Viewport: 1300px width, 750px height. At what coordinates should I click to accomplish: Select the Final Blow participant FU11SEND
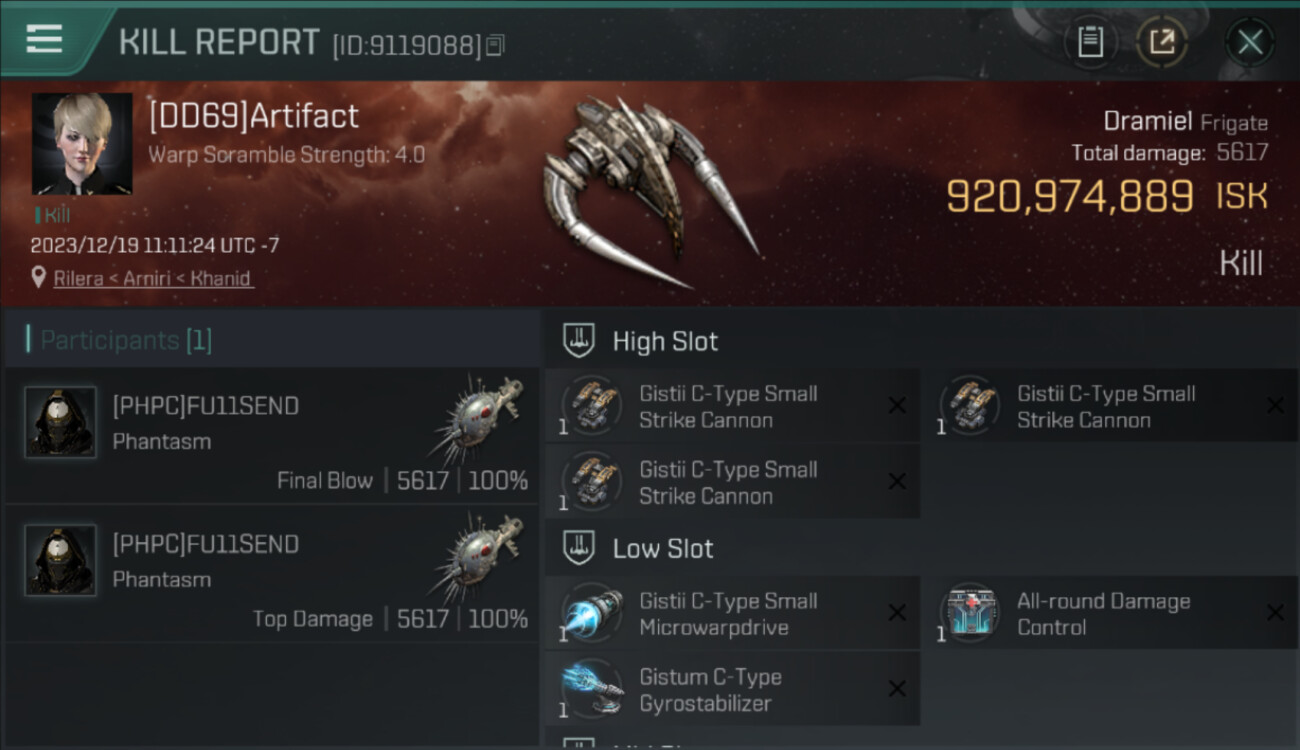272,435
